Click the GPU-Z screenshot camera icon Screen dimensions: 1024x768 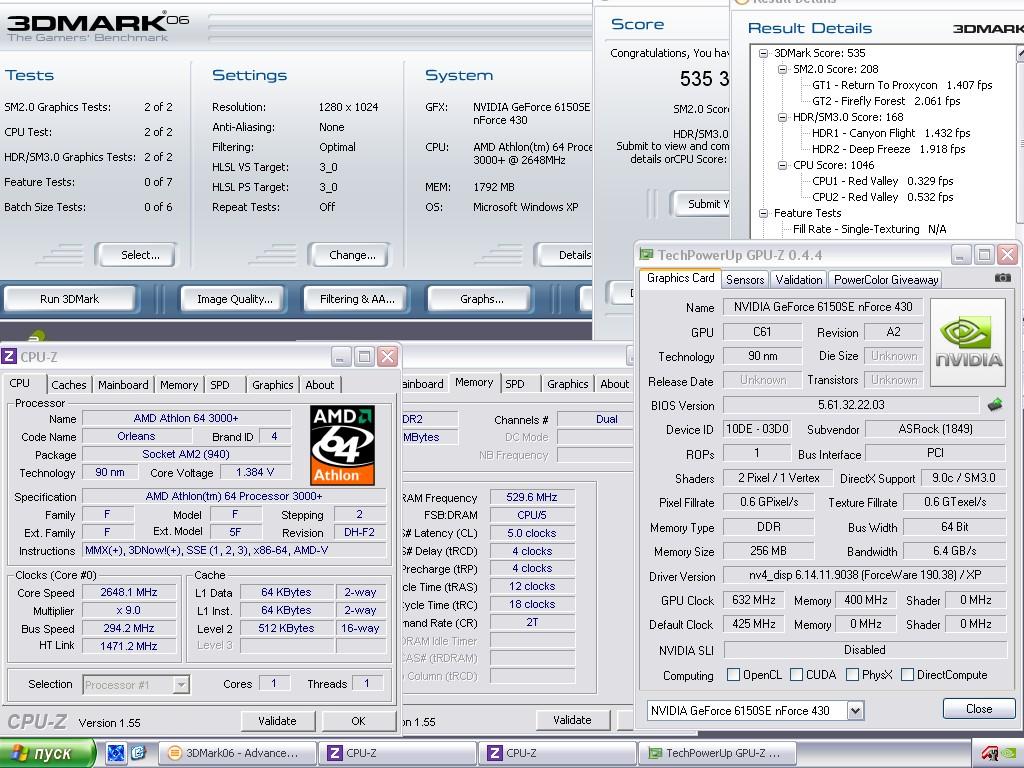click(x=1002, y=278)
